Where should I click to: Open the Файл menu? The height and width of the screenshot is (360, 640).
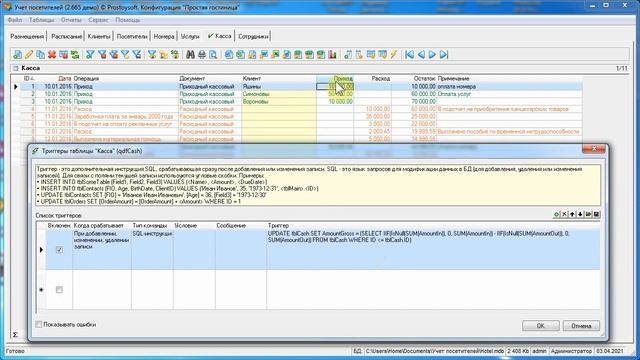[x=15, y=20]
